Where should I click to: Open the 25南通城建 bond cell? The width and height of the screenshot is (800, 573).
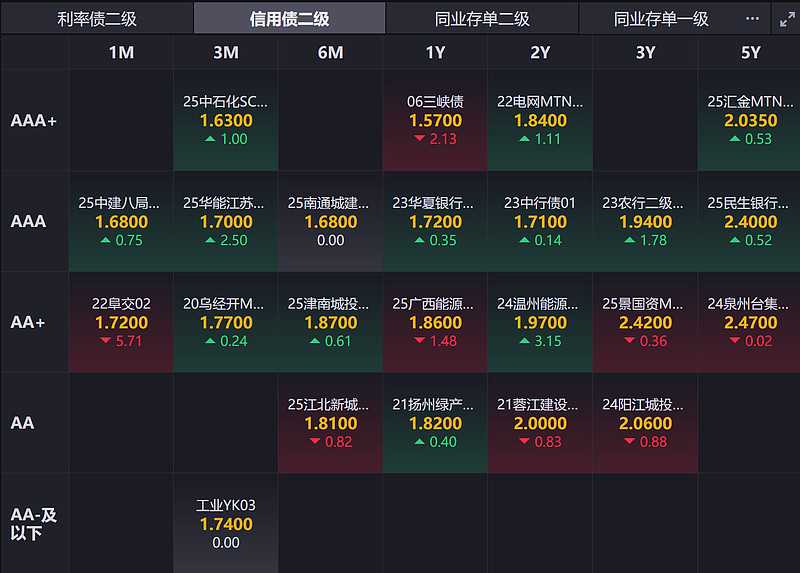coord(331,221)
